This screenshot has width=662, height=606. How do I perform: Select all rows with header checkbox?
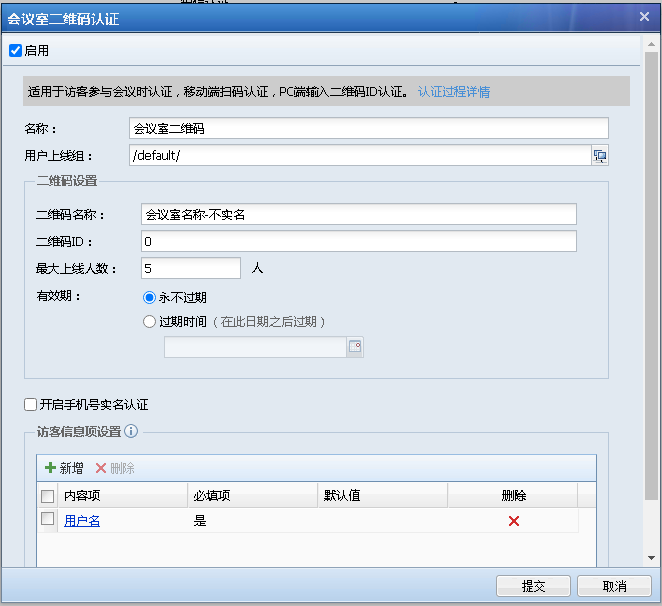pos(47,496)
